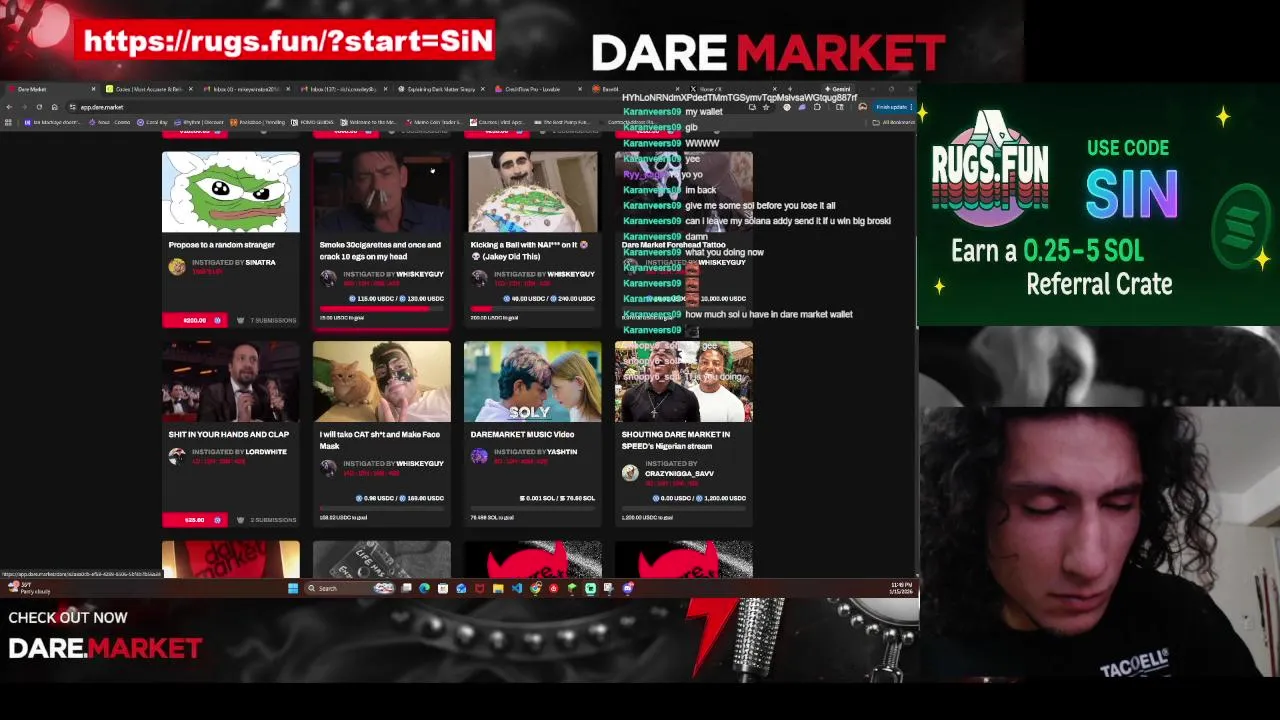Open the cat and face mask thumbnail
1280x720 pixels.
click(382, 382)
